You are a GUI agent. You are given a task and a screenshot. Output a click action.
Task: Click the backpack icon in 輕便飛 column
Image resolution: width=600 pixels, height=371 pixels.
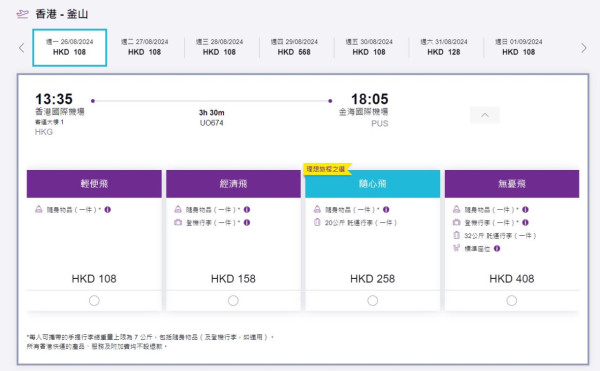tap(39, 209)
